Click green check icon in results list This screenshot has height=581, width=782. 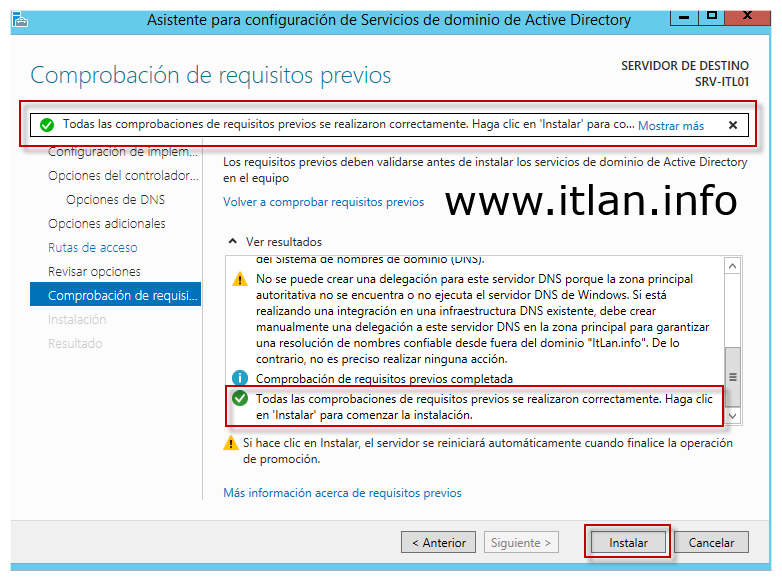pos(240,399)
